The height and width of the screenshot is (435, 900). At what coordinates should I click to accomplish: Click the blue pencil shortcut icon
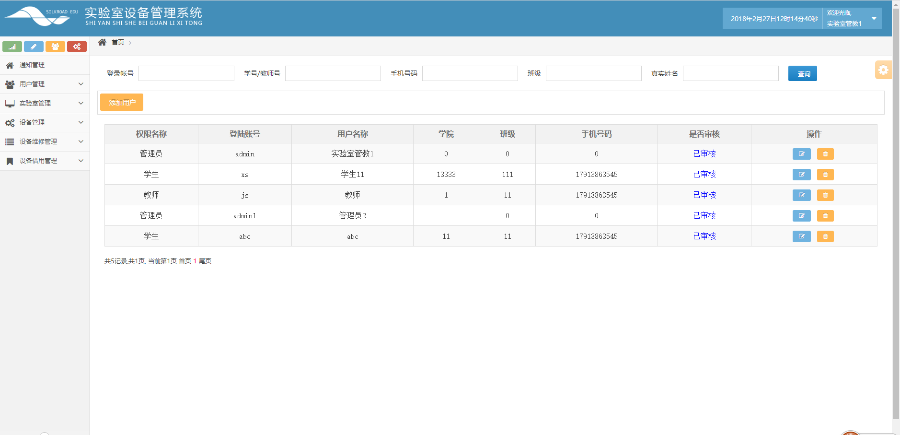coord(34,46)
